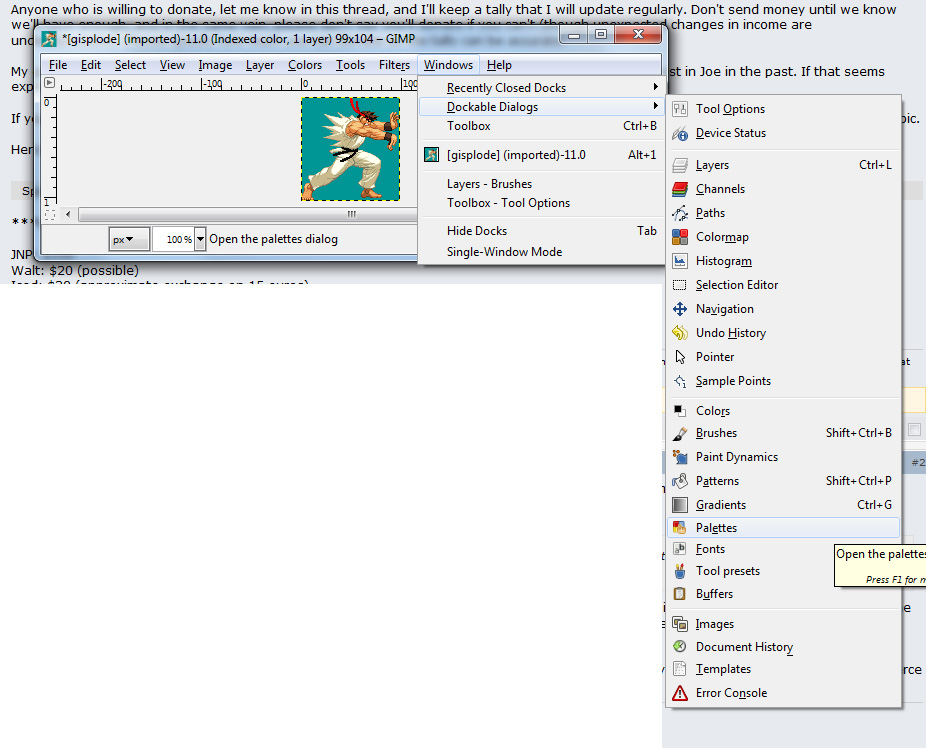Open the Sample Points dialog
The height and width of the screenshot is (748, 926).
783,381
